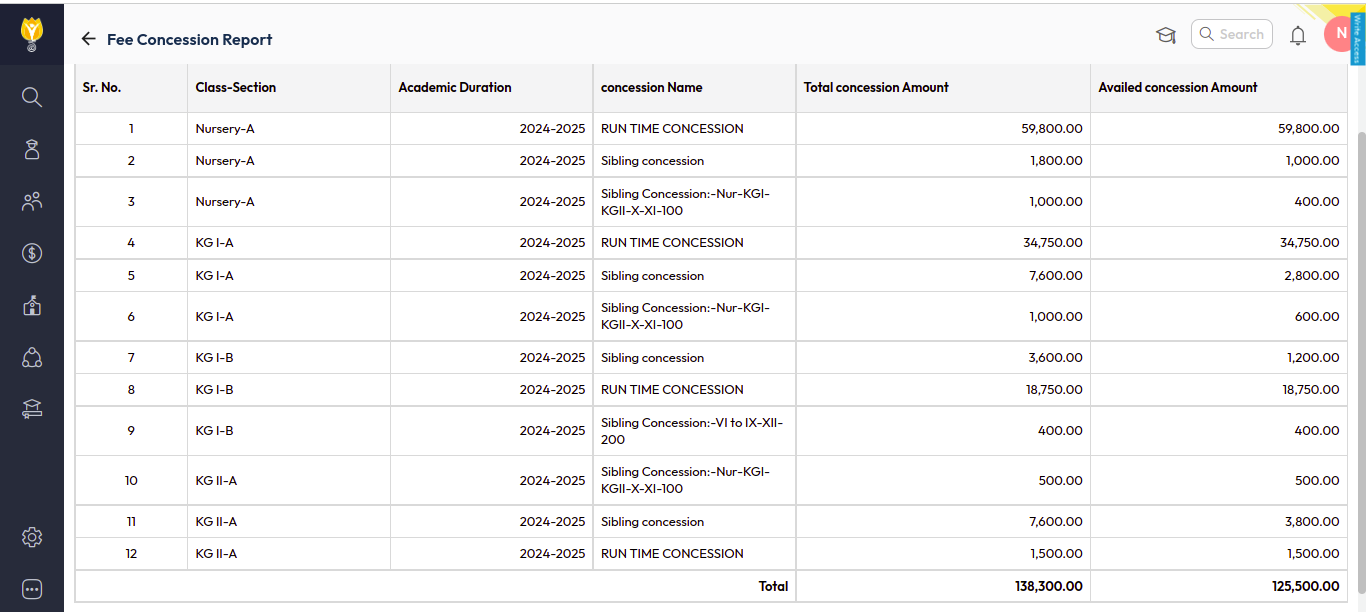Viewport: 1366px width, 612px height.
Task: Open the more options ellipsis icon in the sidebar
Action: pos(32,589)
